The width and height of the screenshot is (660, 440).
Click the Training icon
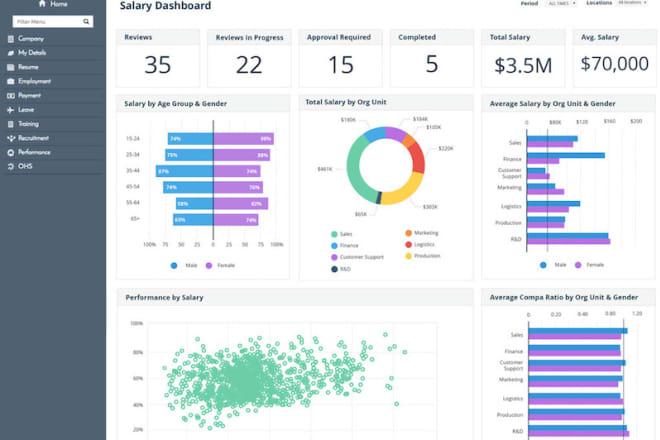click(x=11, y=124)
